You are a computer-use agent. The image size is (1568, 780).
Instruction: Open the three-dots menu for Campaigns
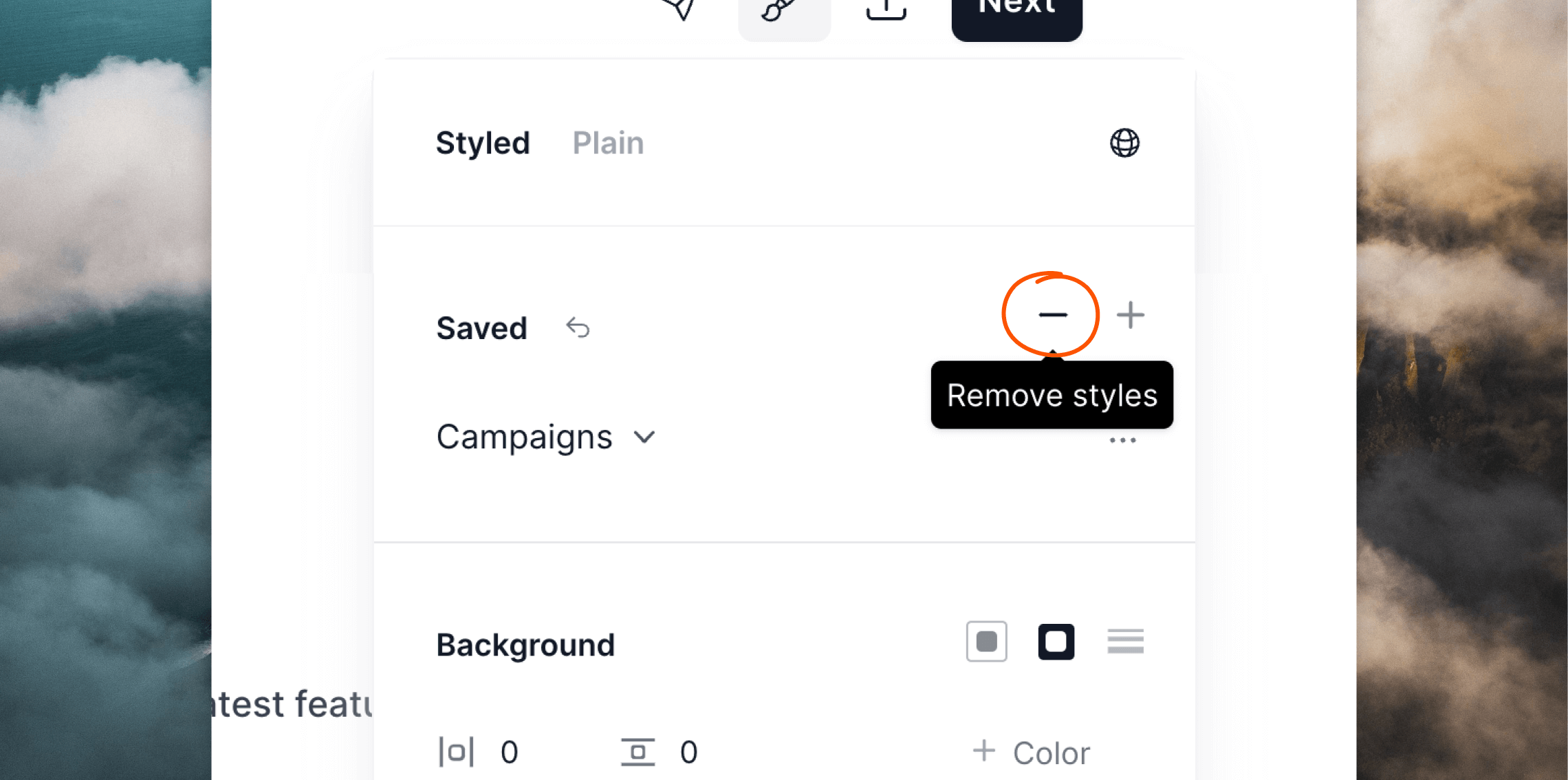click(1122, 440)
